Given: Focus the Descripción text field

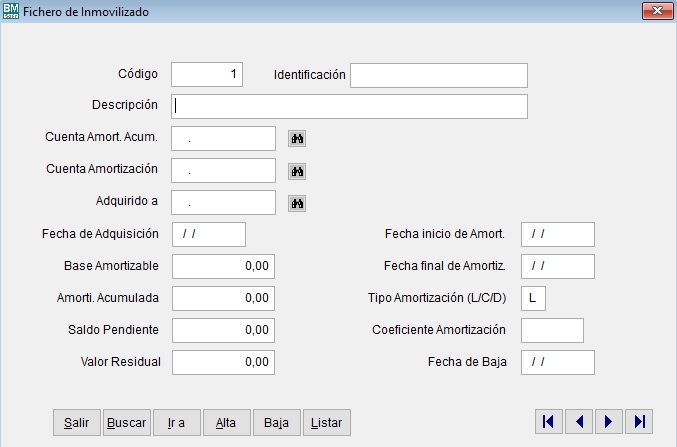Looking at the screenshot, I should click(349, 107).
